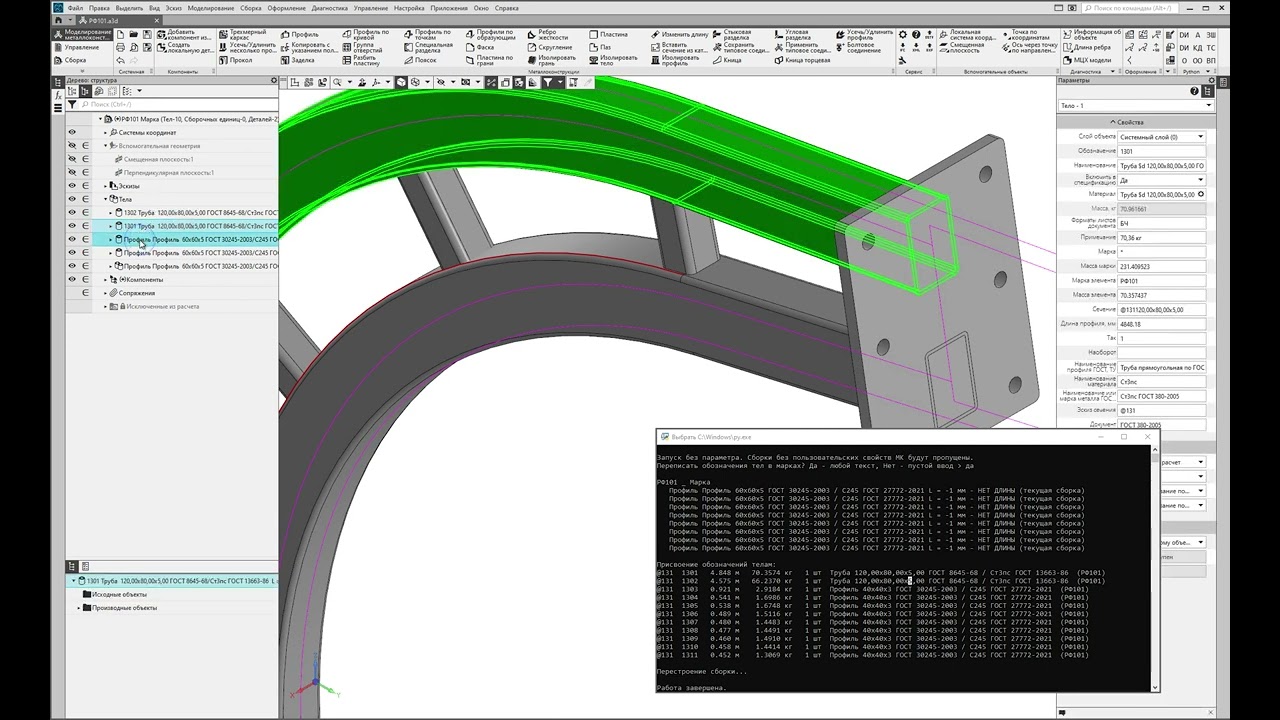The width and height of the screenshot is (1280, 720).
Task: Click the Save document icon
Action: [149, 34]
